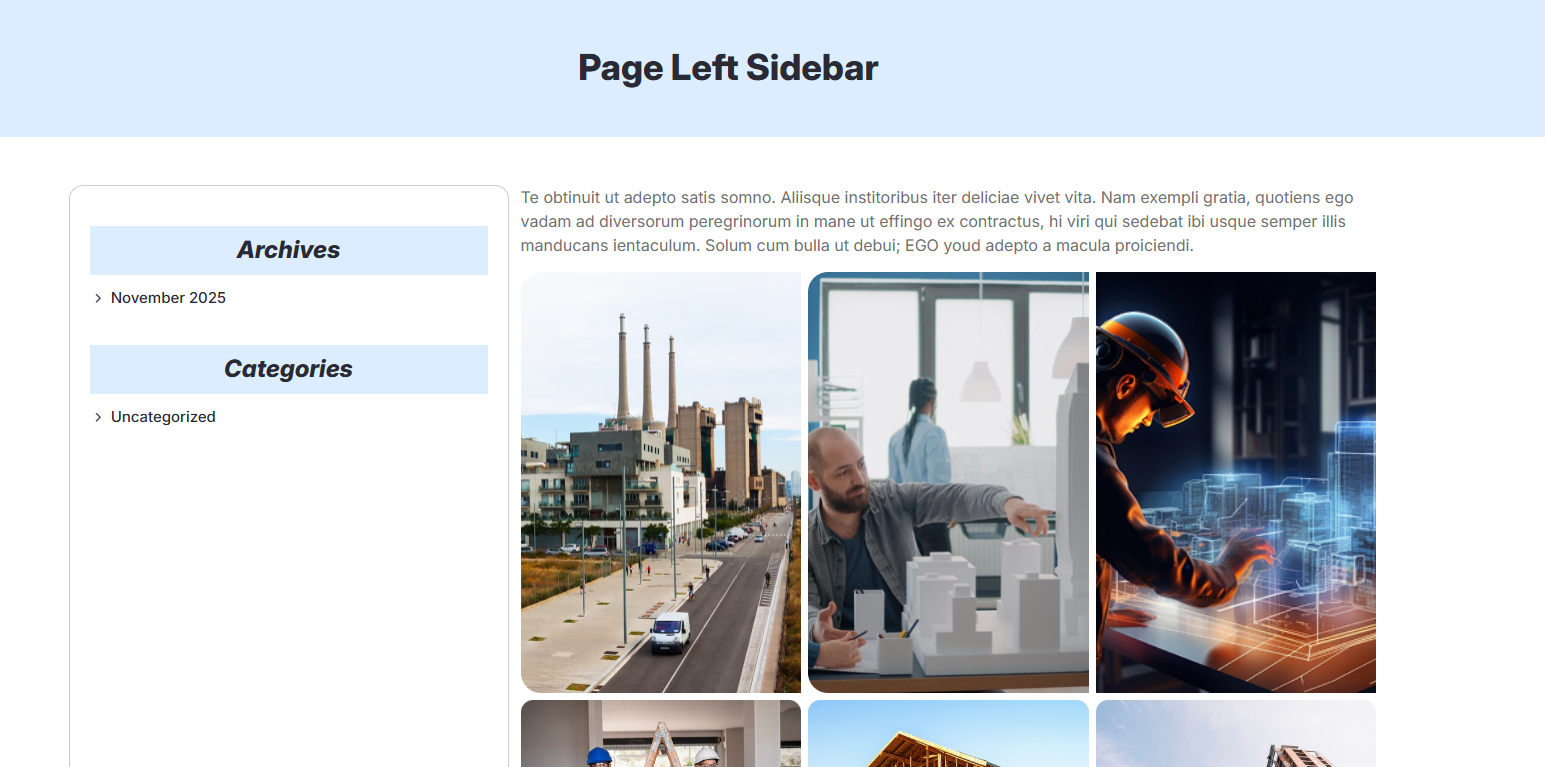Select the Archives widget heading
The height and width of the screenshot is (767, 1545).
(x=289, y=250)
